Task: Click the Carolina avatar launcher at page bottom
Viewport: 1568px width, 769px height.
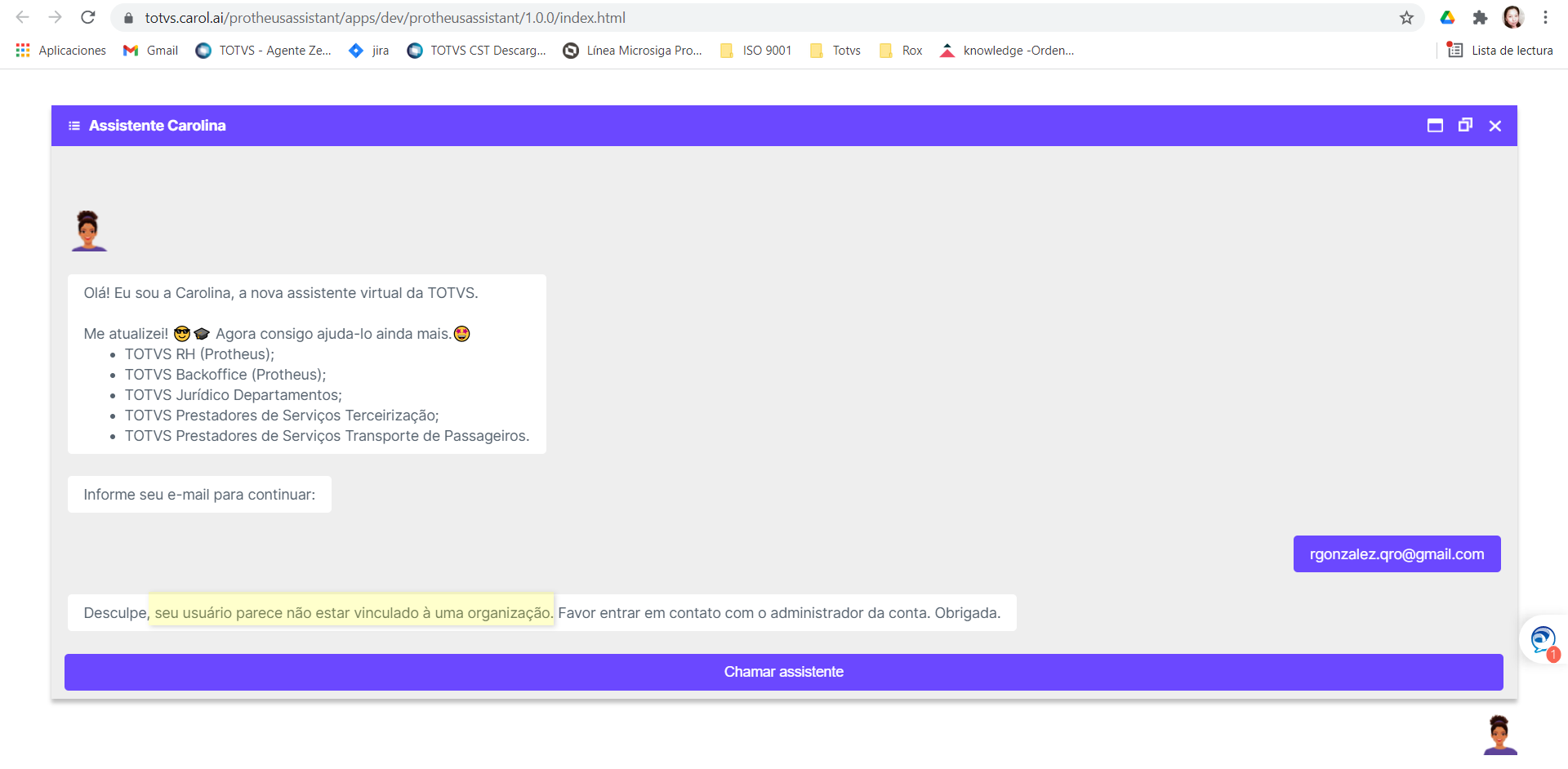Action: pos(1499,735)
